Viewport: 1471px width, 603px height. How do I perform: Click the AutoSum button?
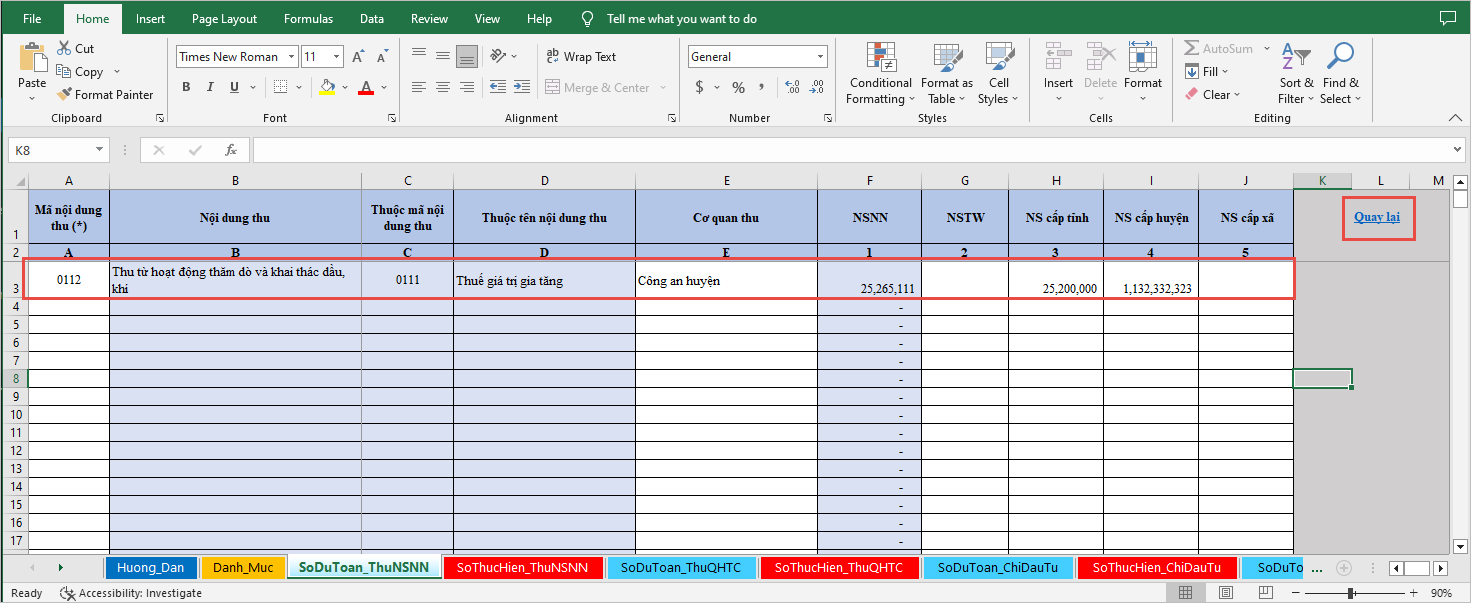tap(1219, 48)
